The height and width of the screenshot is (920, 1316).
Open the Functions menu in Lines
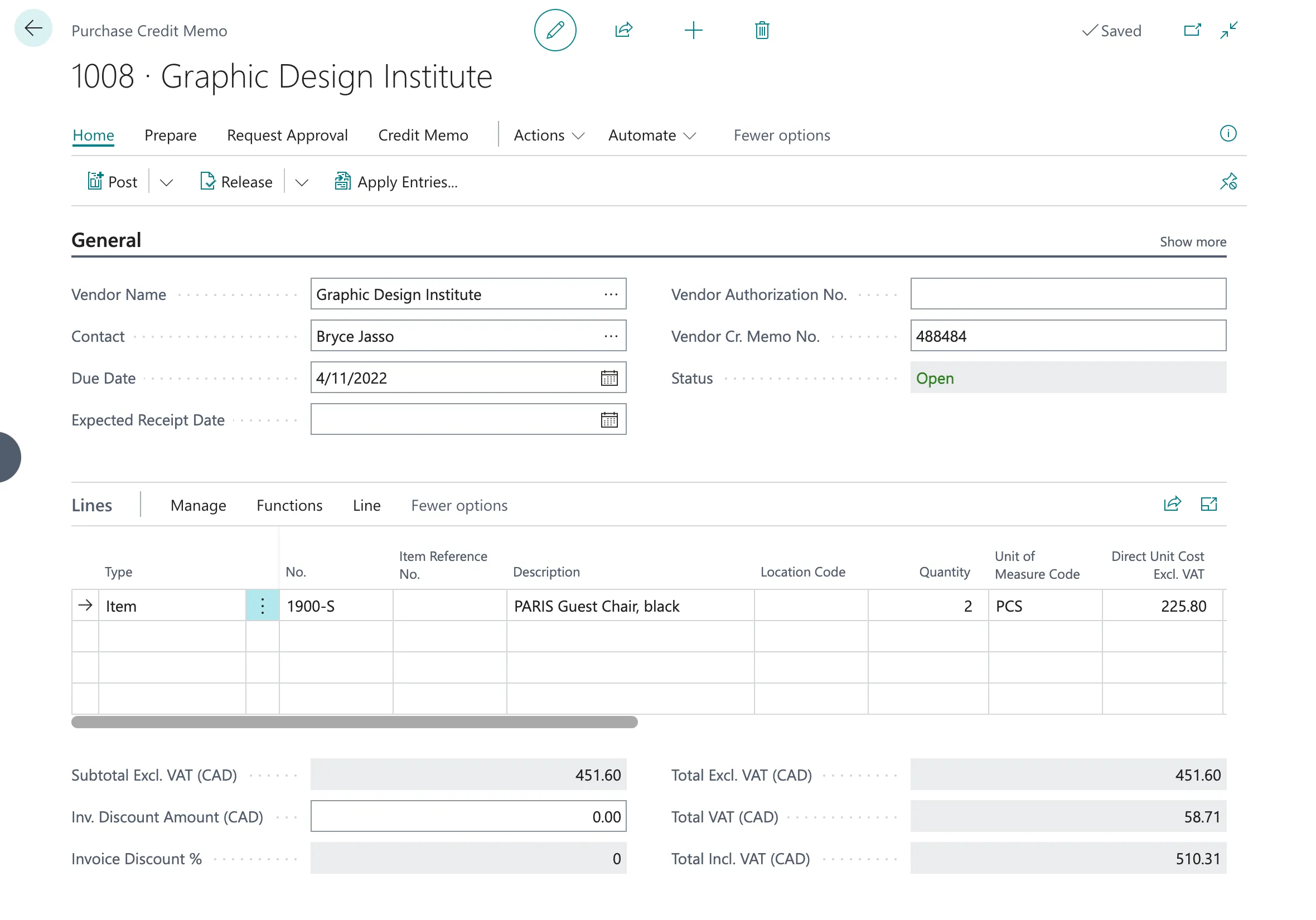click(x=289, y=506)
